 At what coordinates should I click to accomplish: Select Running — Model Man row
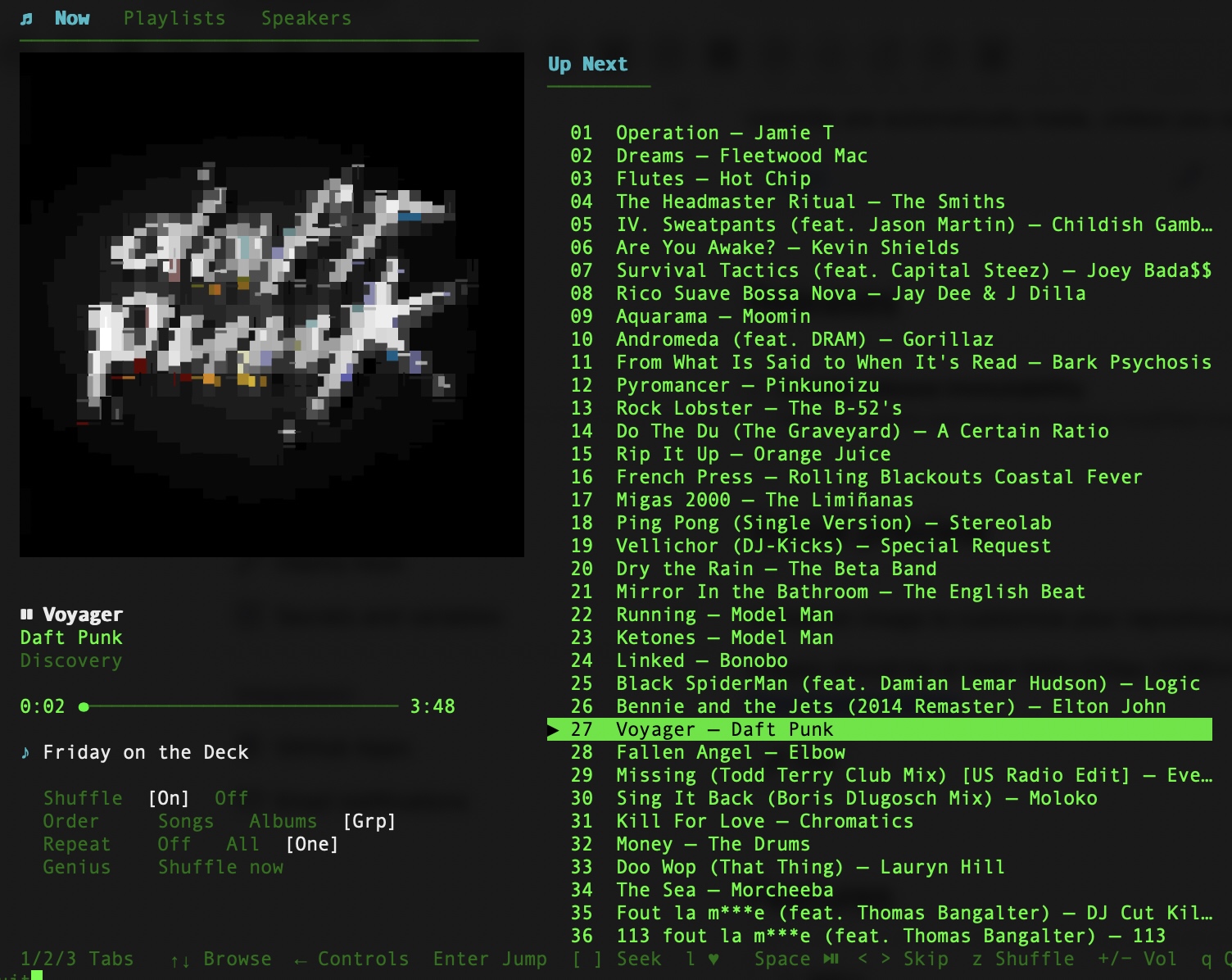tap(880, 615)
